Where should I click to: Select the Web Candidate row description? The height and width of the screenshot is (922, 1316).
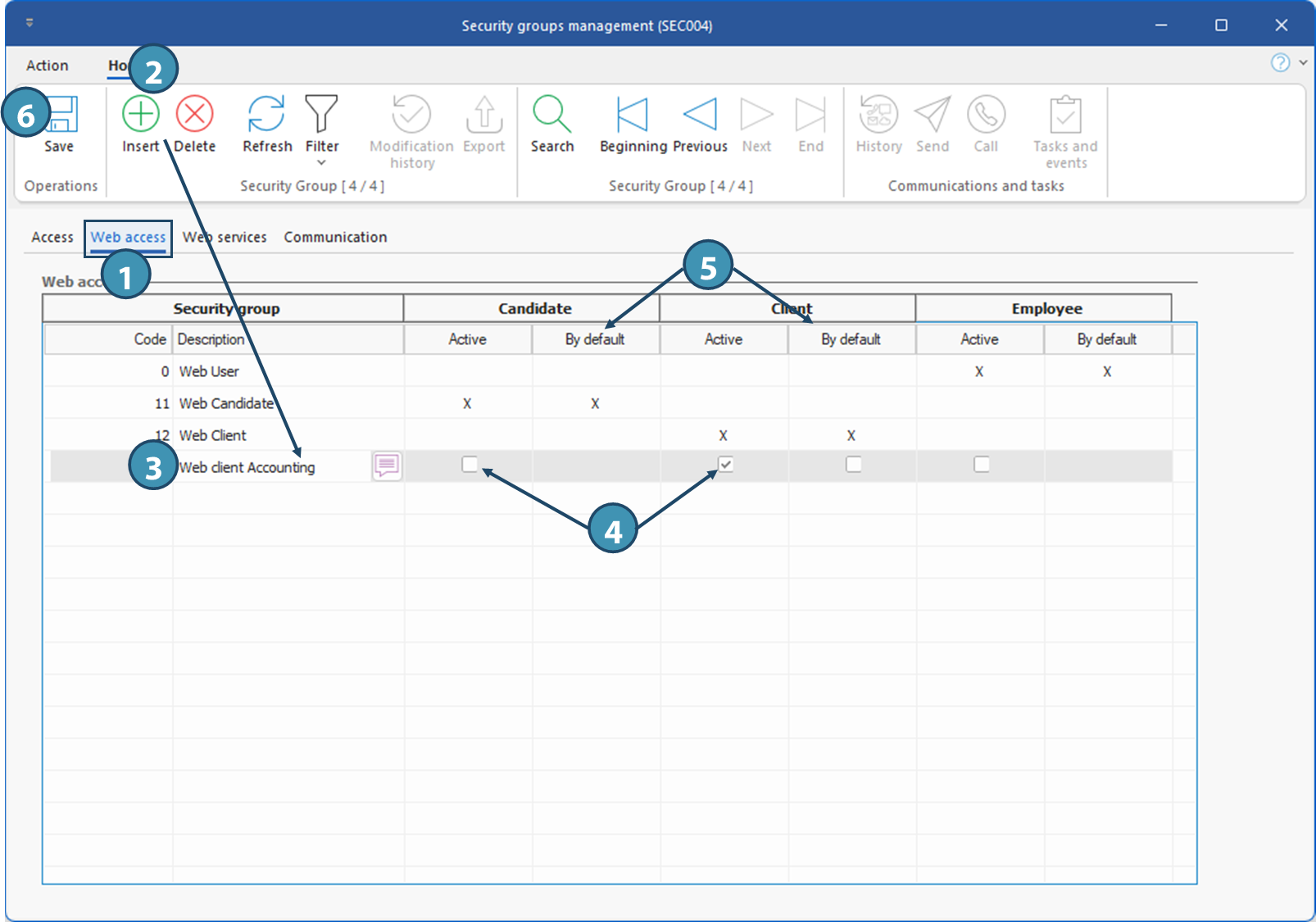pos(226,403)
